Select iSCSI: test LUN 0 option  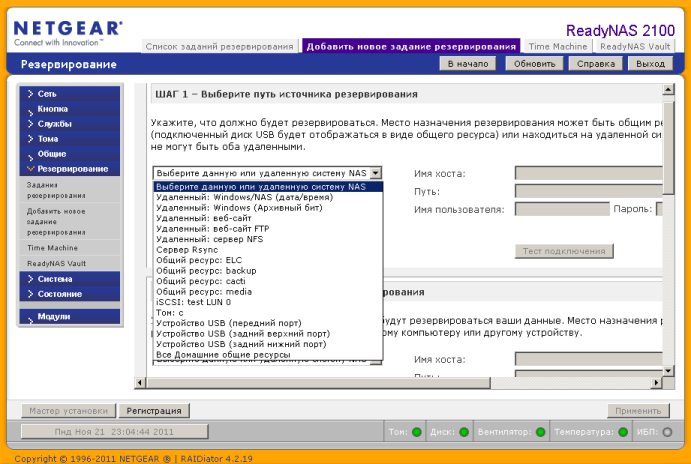coord(268,302)
